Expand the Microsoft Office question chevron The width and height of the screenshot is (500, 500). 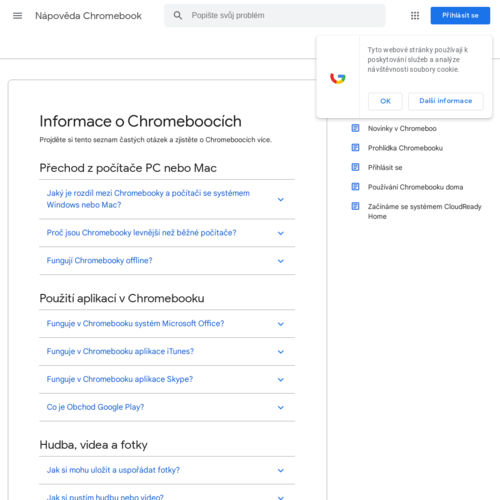[x=281, y=324]
